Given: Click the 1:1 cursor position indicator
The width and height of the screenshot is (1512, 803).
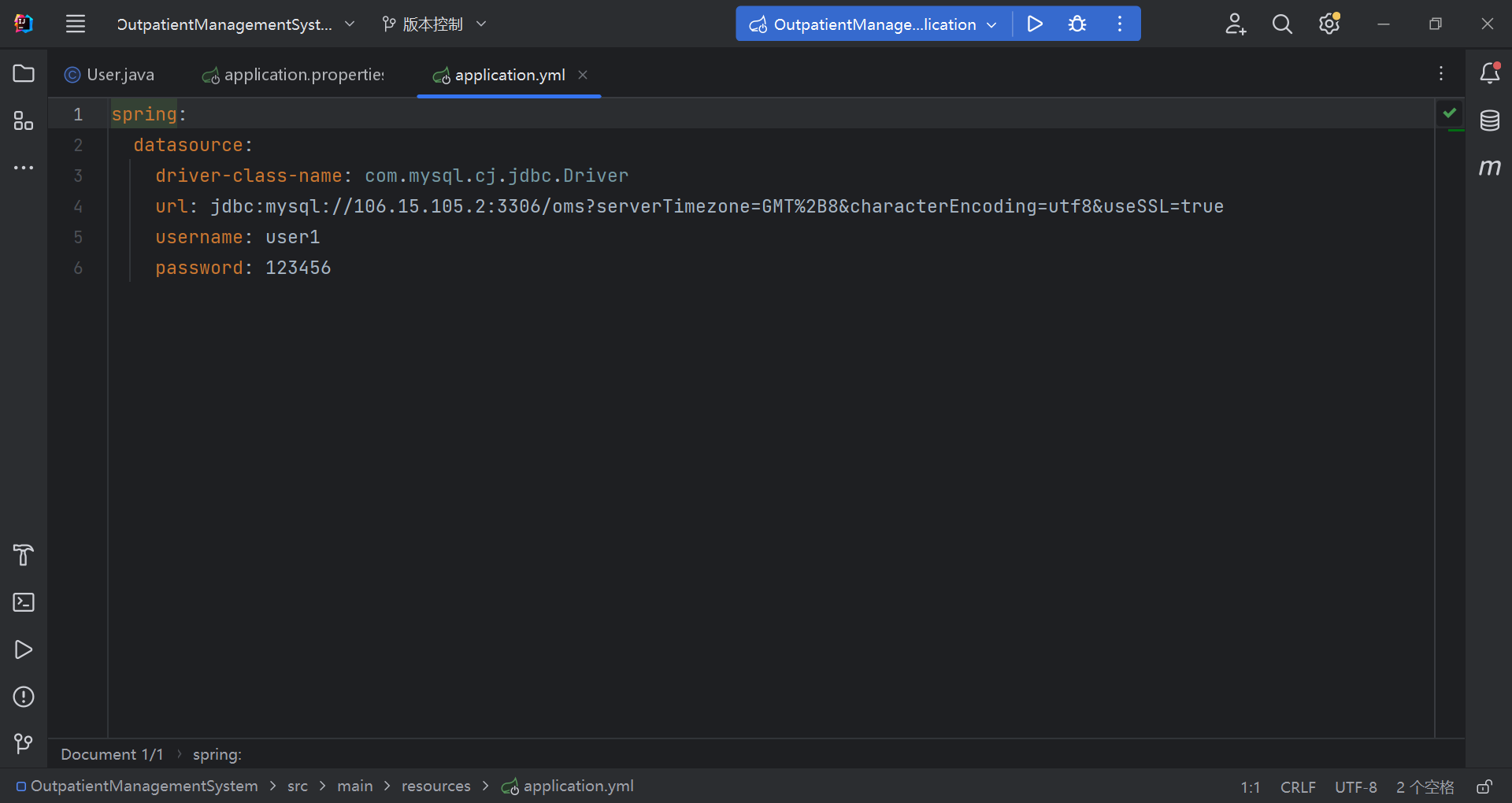Looking at the screenshot, I should (1251, 787).
